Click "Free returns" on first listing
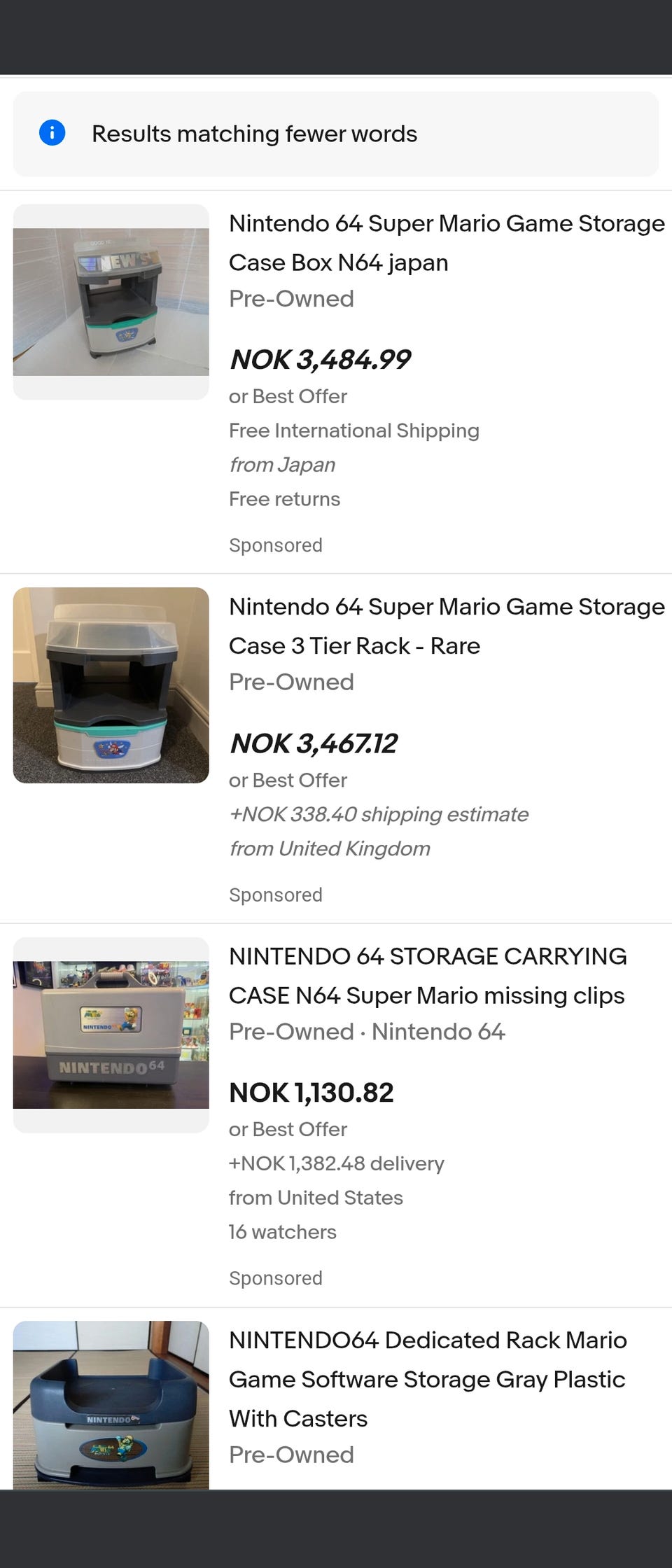The image size is (672, 1568). coord(284,499)
